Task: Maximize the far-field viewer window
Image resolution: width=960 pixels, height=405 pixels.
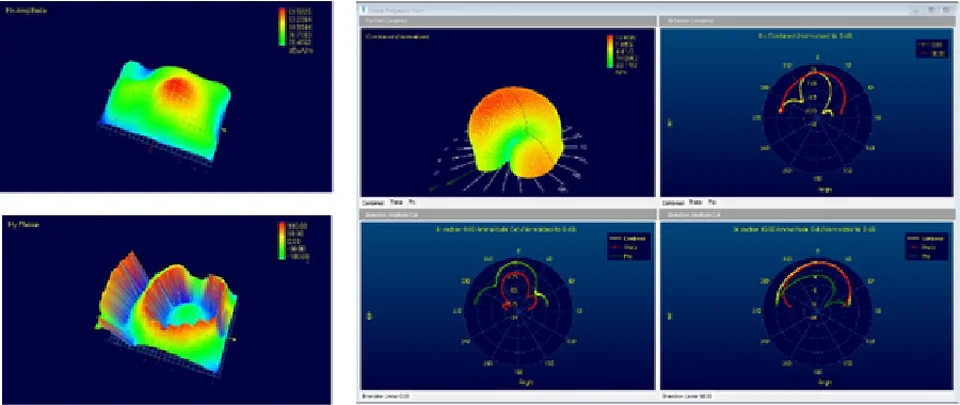Action: click(x=932, y=8)
